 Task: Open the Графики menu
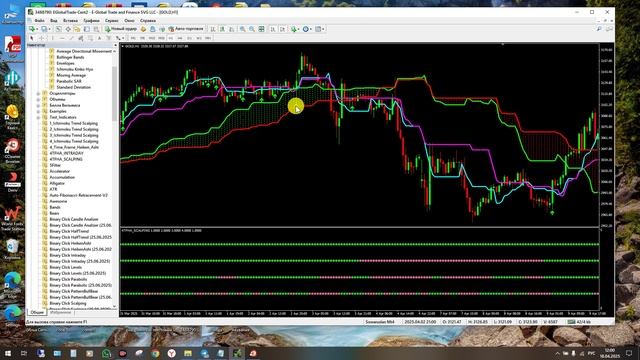[91, 20]
